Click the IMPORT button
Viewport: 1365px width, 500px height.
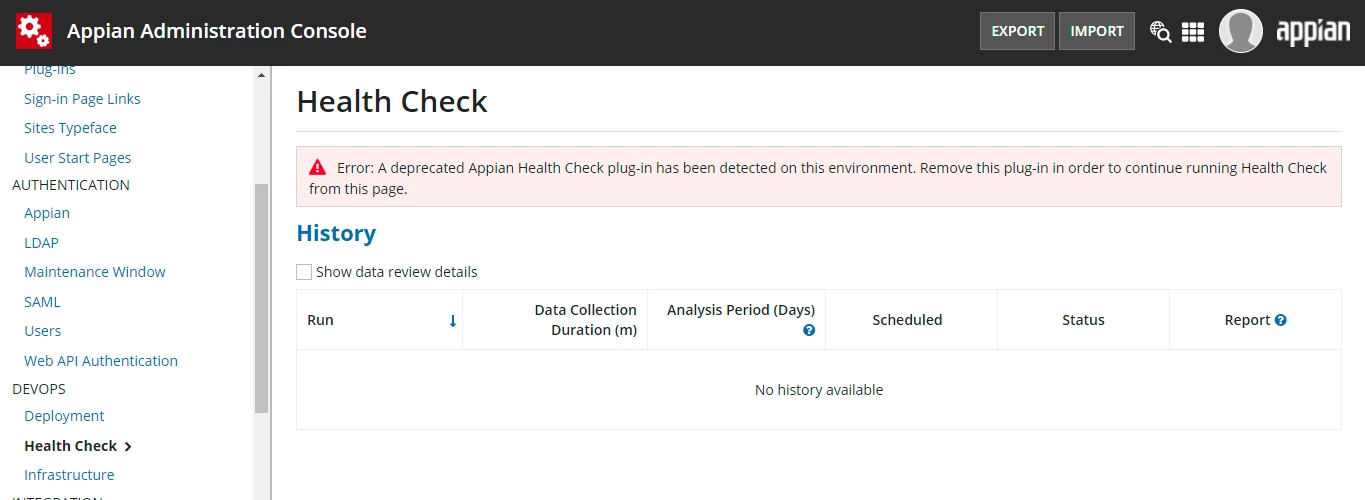click(1097, 31)
